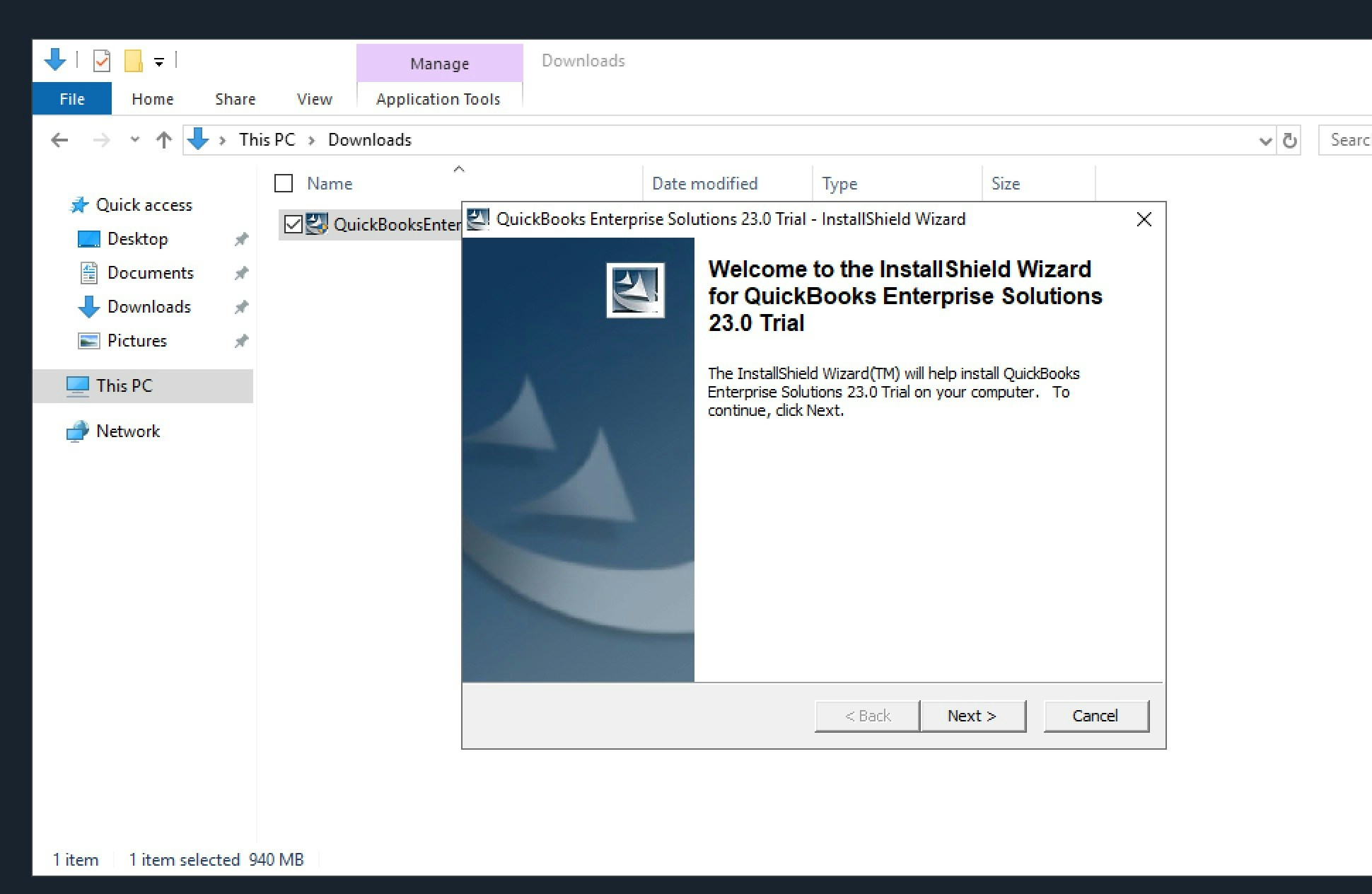The image size is (1372, 894).
Task: Go up one folder level
Action: pyautogui.click(x=163, y=140)
